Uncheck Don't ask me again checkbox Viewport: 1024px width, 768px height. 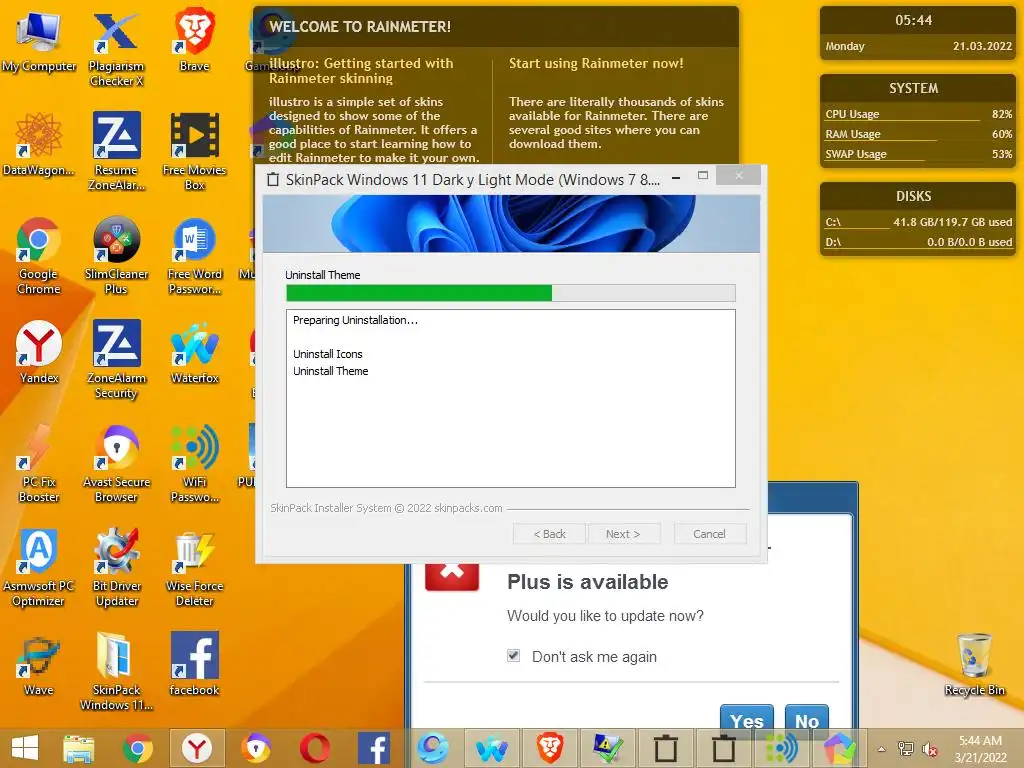coord(514,656)
